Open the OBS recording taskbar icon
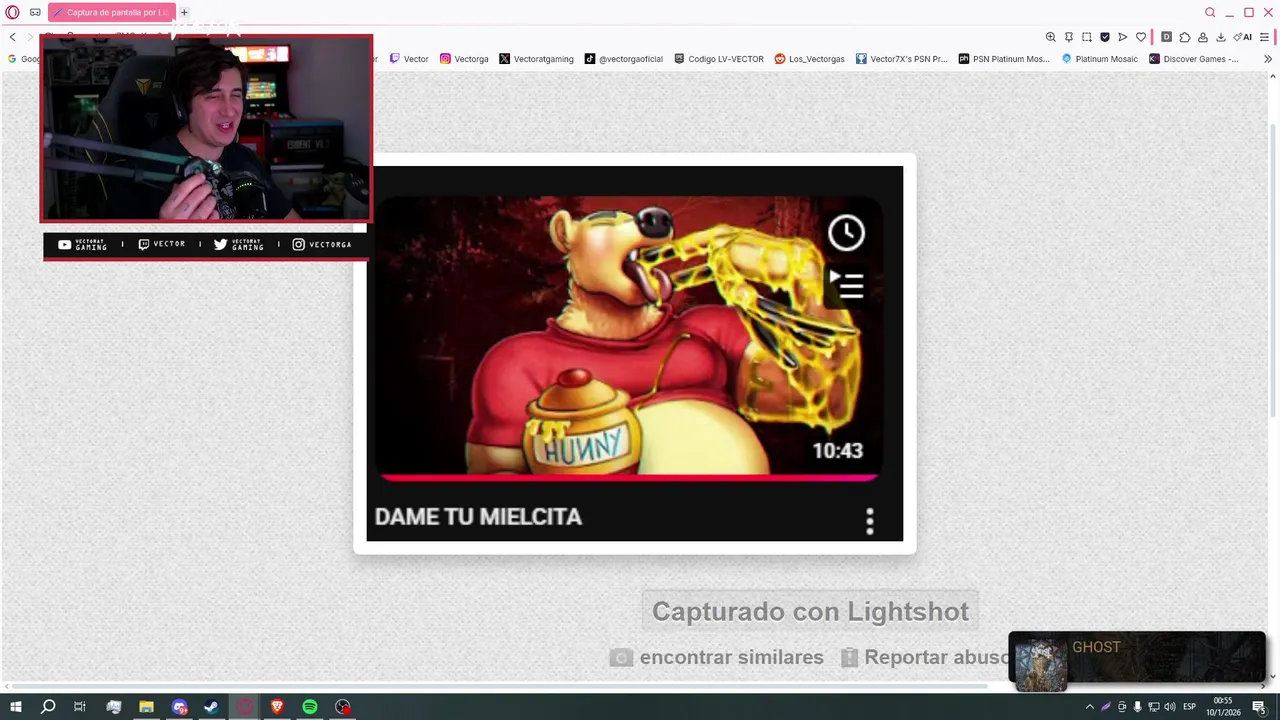 click(343, 707)
